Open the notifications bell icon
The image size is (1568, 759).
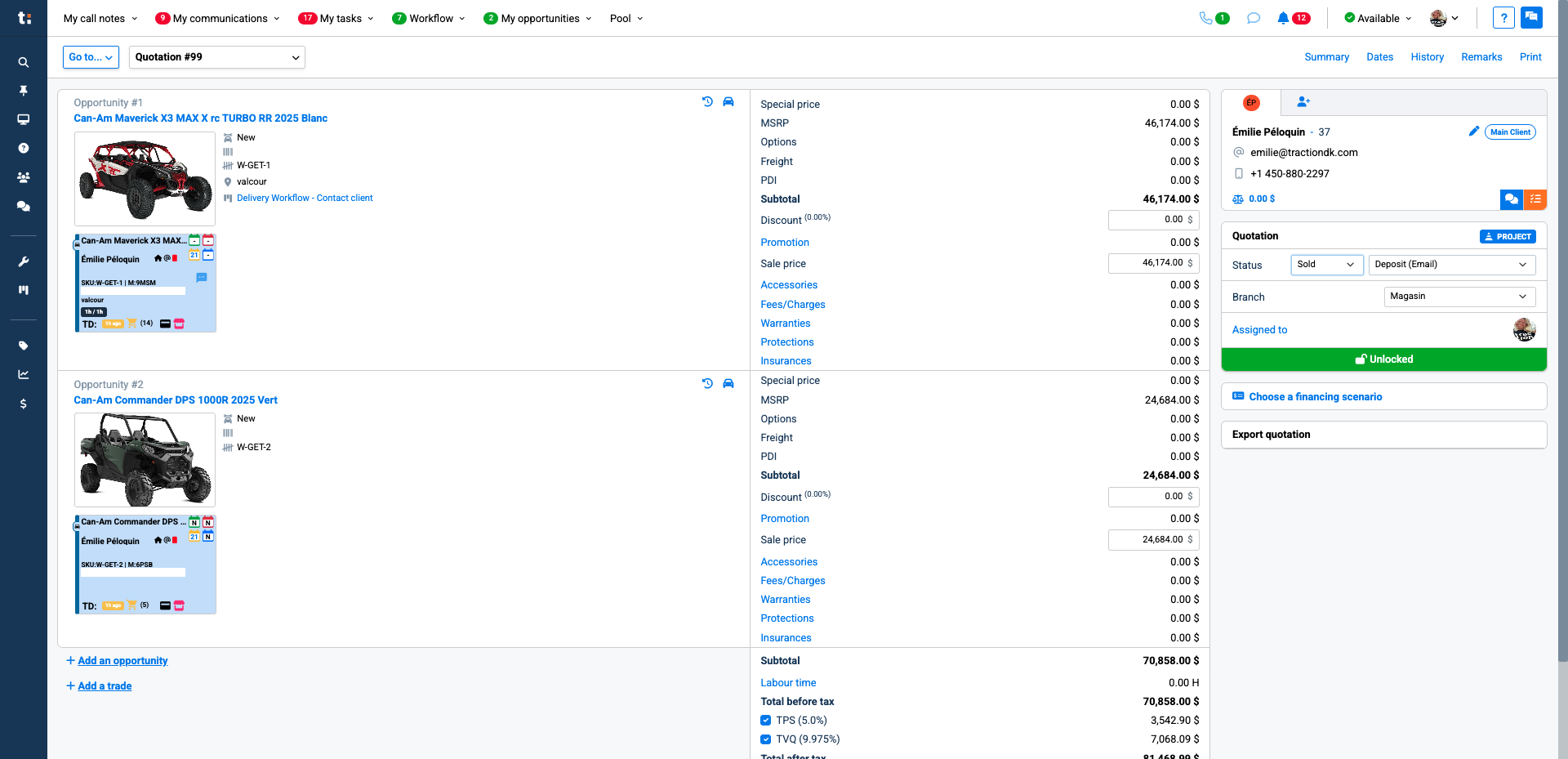1283,18
